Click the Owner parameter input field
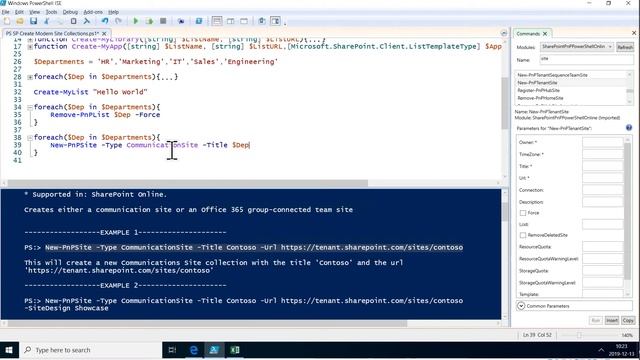 pos(602,142)
